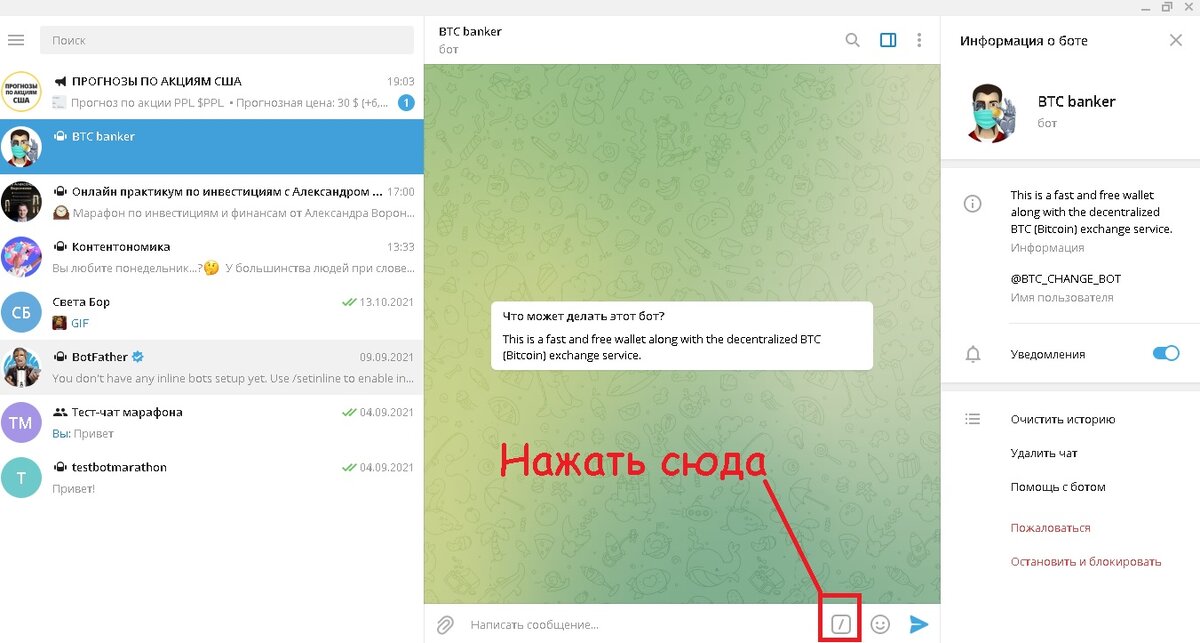This screenshot has width=1200, height=643.
Task: Click bot description text in info panel
Action: [1091, 212]
